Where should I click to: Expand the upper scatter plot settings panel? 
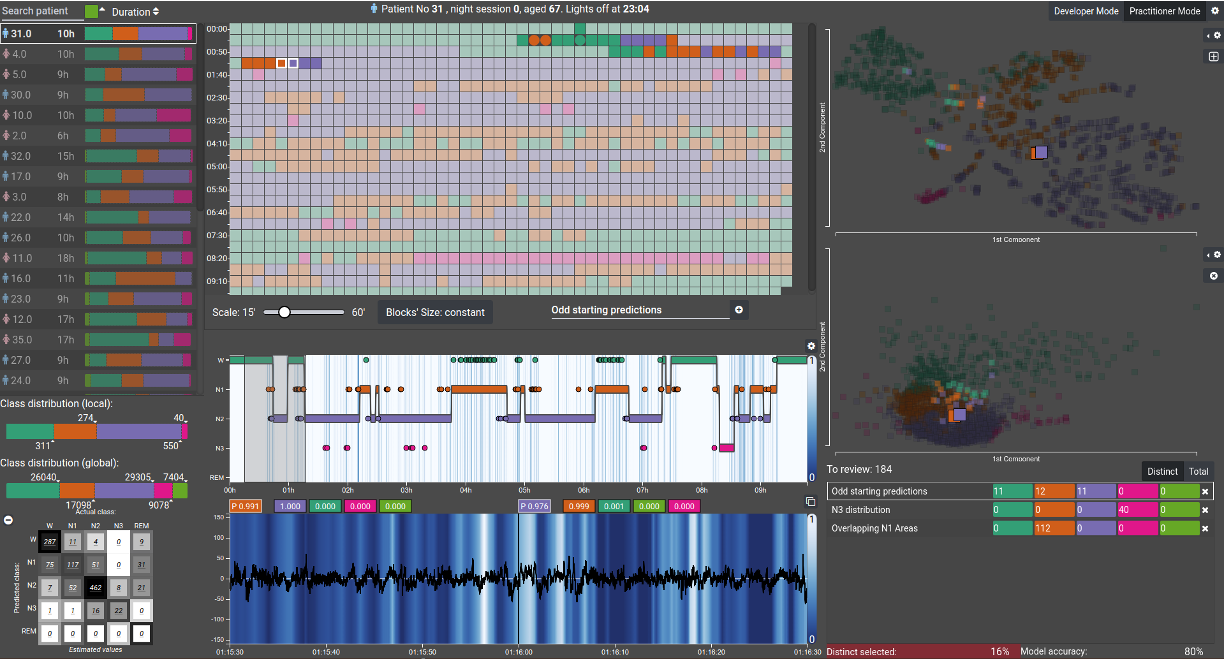click(x=1214, y=35)
